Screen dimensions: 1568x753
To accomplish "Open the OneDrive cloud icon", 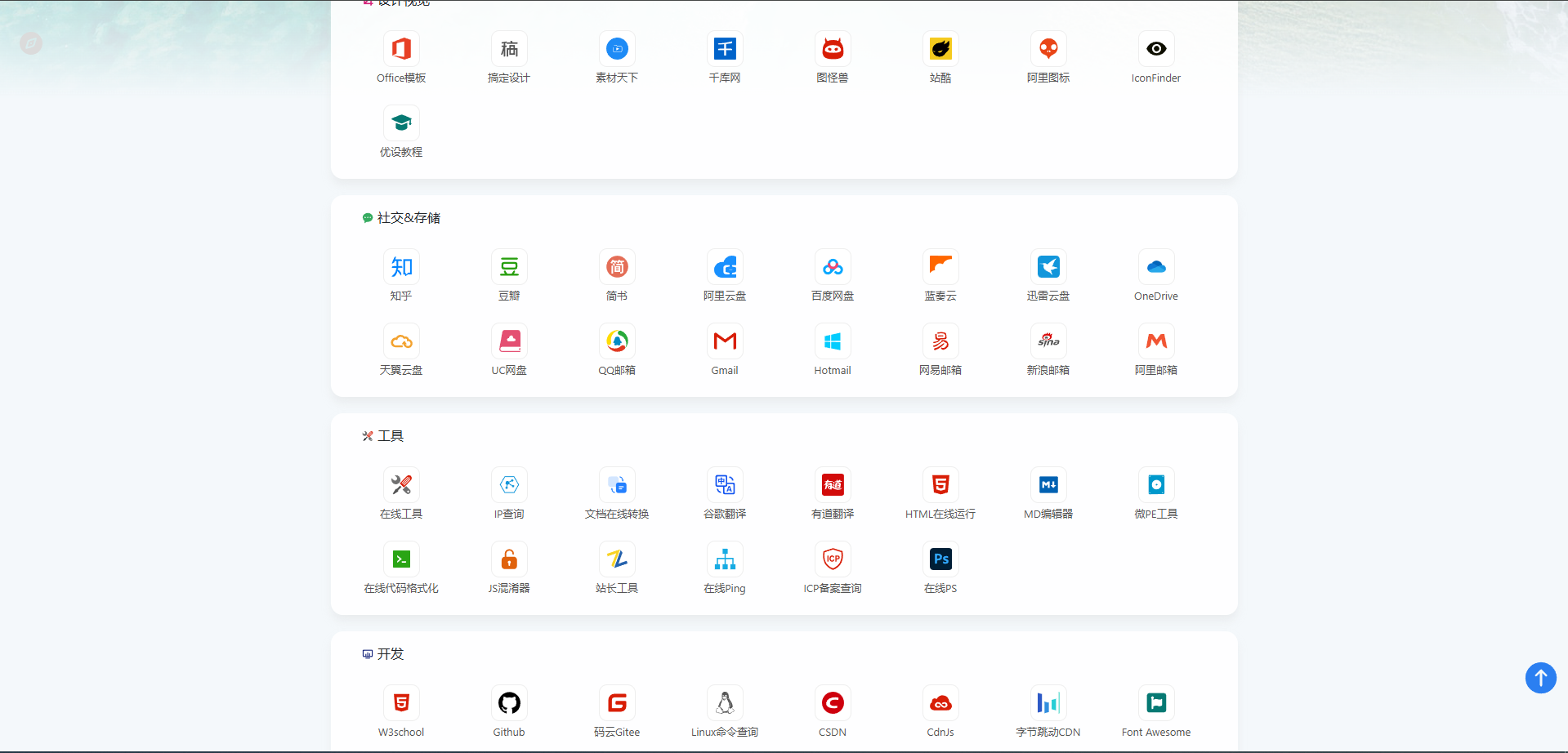I will click(x=1155, y=267).
